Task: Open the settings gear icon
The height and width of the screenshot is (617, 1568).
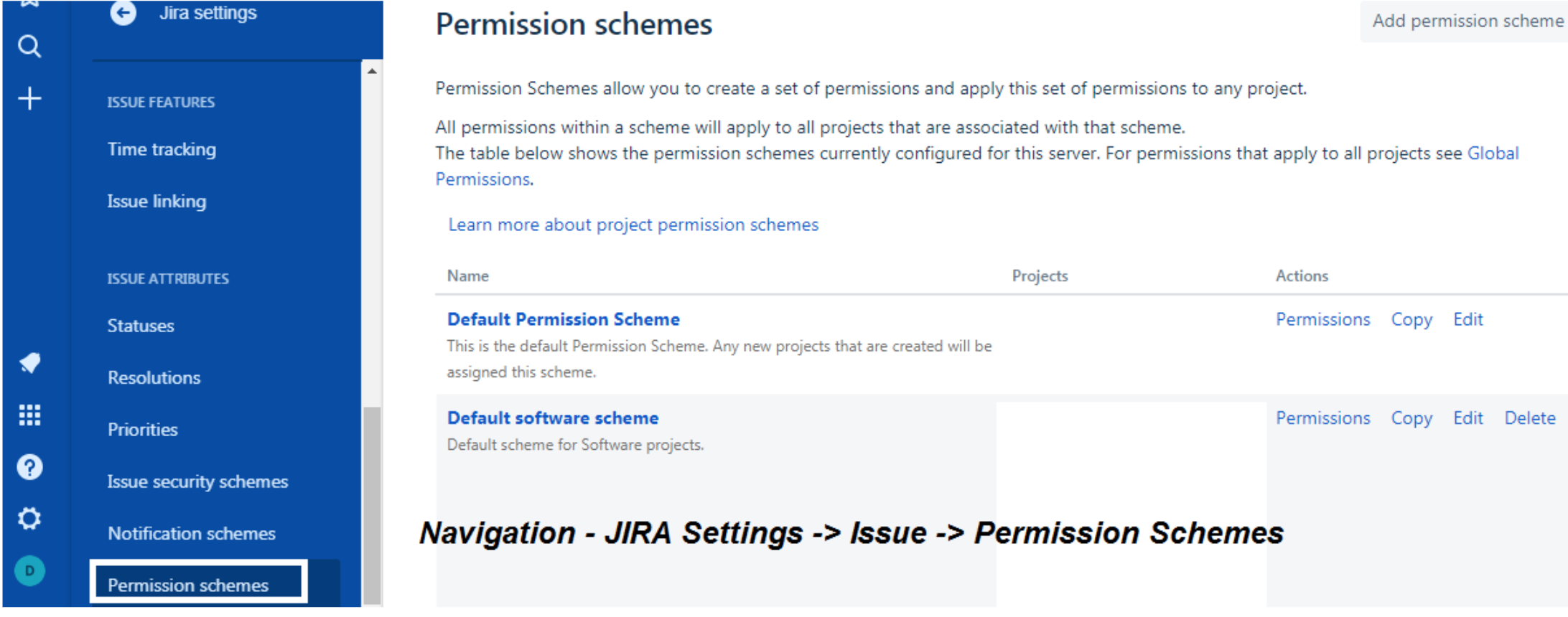Action: pyautogui.click(x=29, y=518)
